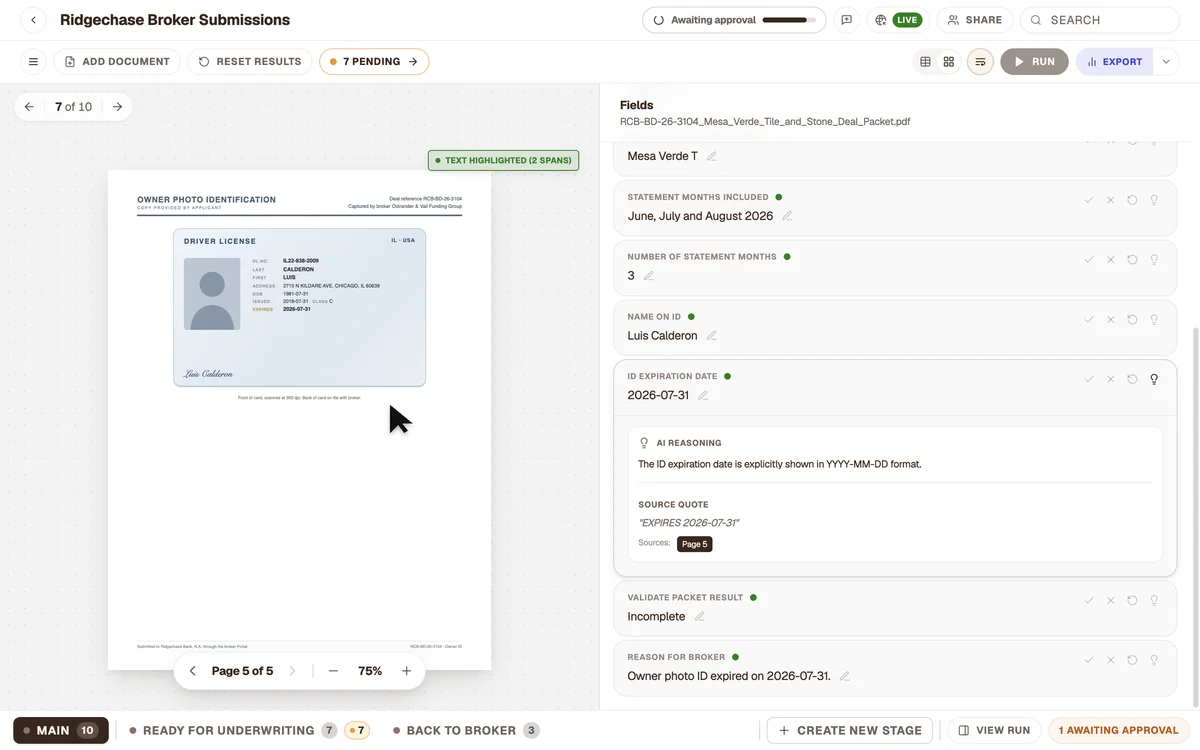Go to next document, 8 of 10
The image size is (1200, 750).
coord(118,107)
